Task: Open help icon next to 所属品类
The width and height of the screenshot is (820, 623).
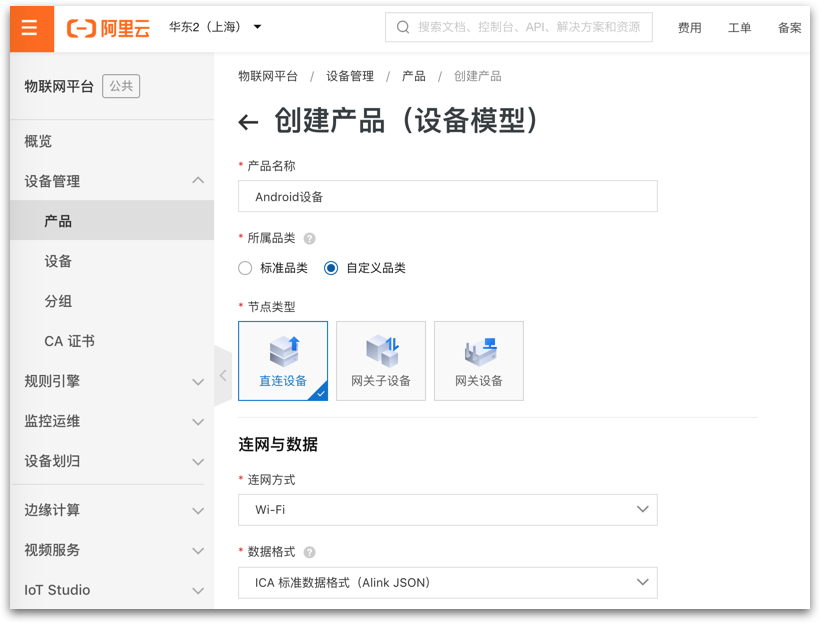Action: click(x=310, y=239)
